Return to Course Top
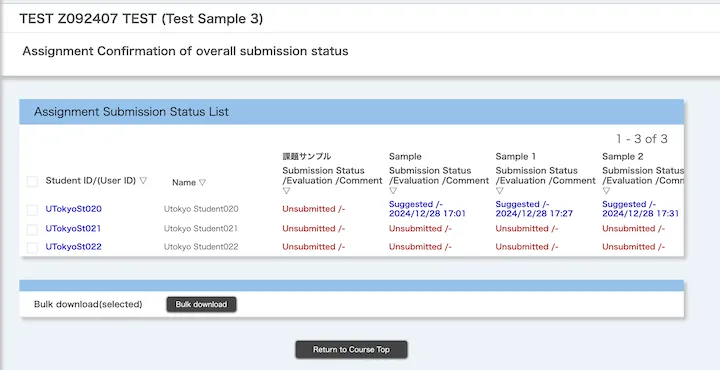 pos(351,349)
